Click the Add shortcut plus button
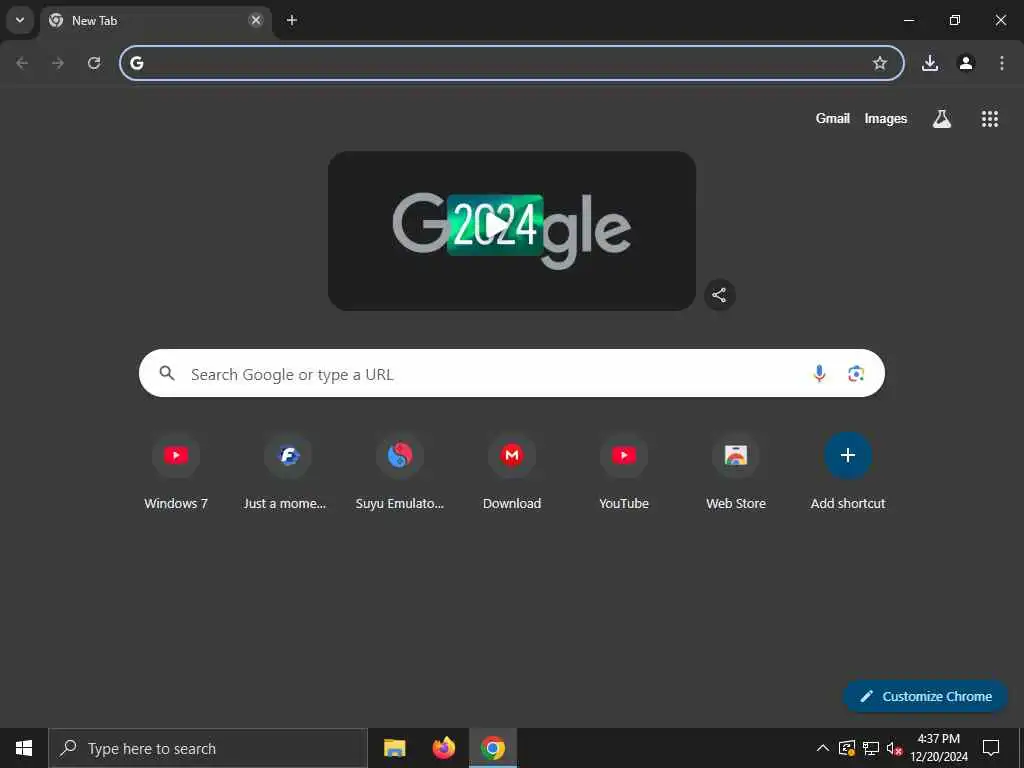The image size is (1024, 768). [848, 455]
